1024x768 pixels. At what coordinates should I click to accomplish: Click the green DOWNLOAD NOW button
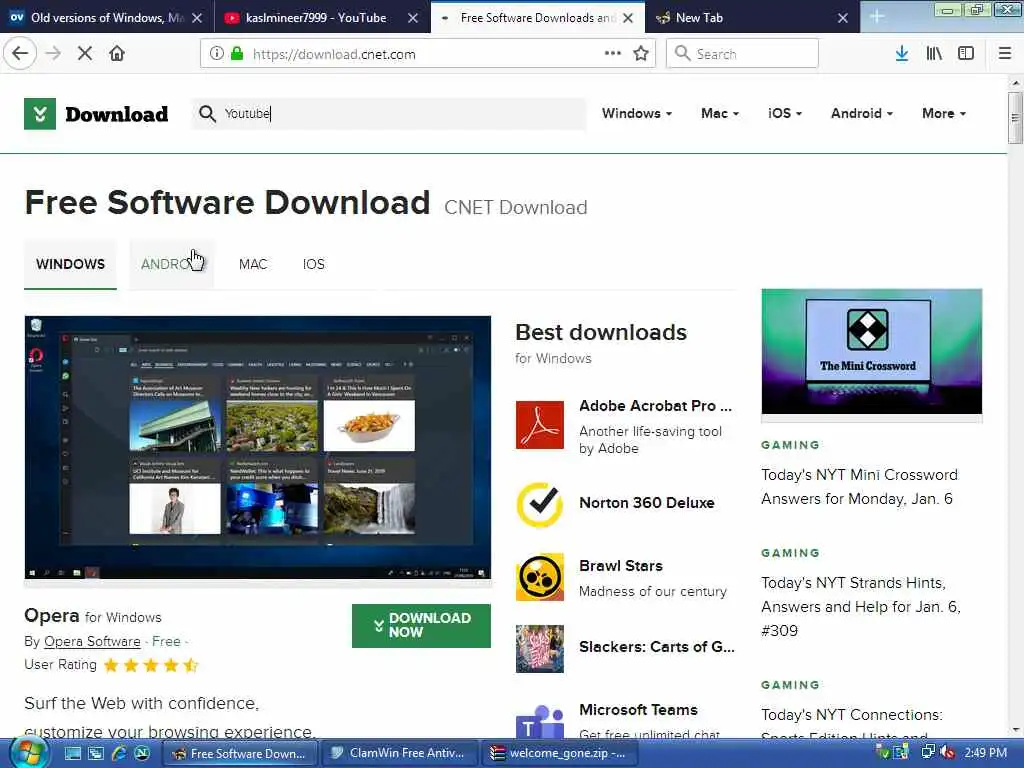(x=421, y=626)
